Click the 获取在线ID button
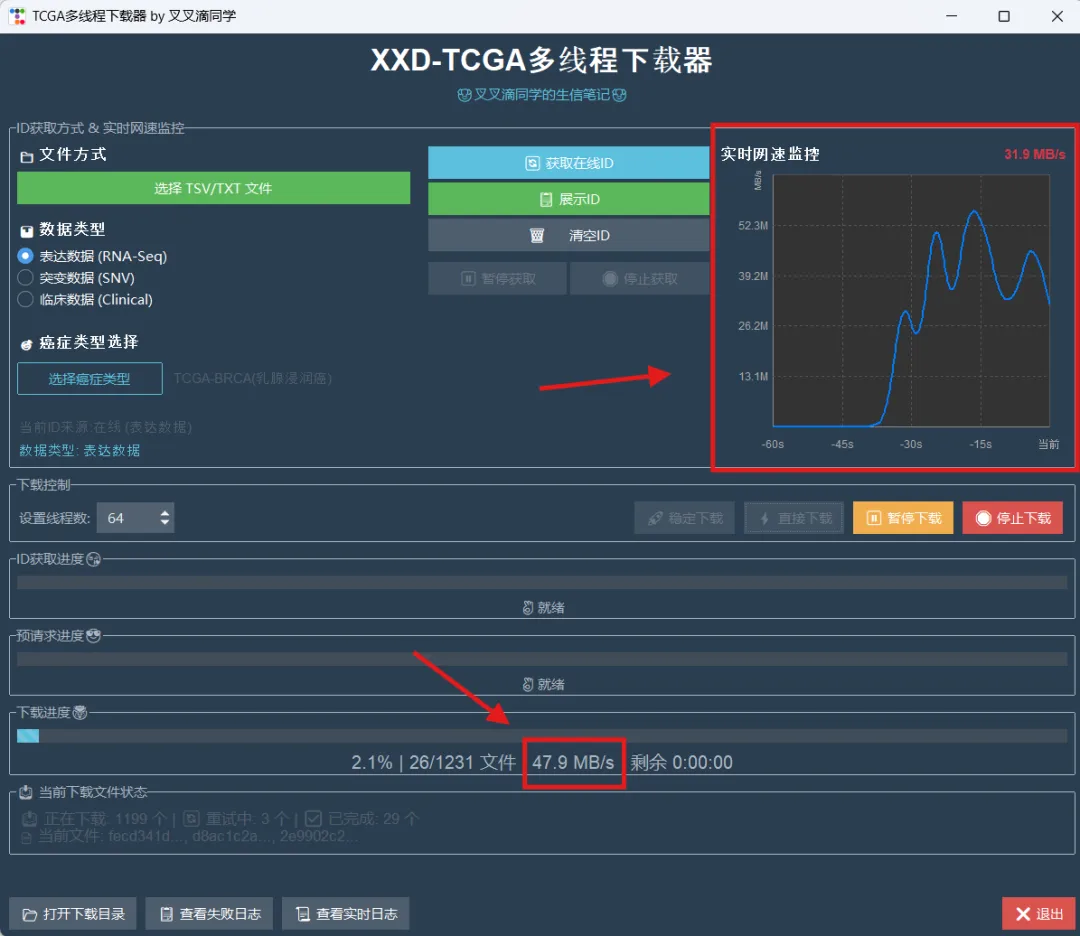 point(568,163)
